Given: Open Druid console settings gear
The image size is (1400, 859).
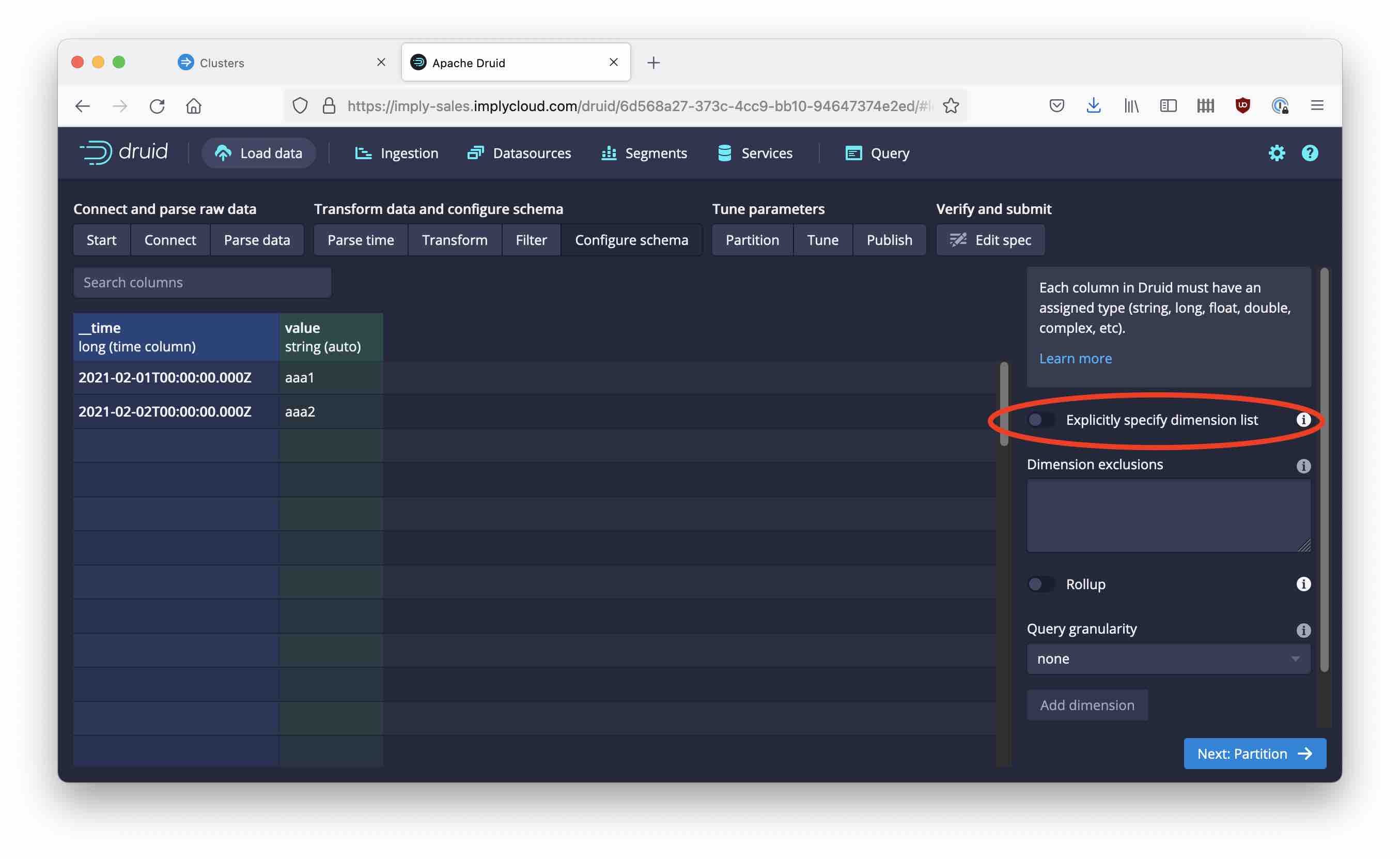Looking at the screenshot, I should click(x=1276, y=152).
